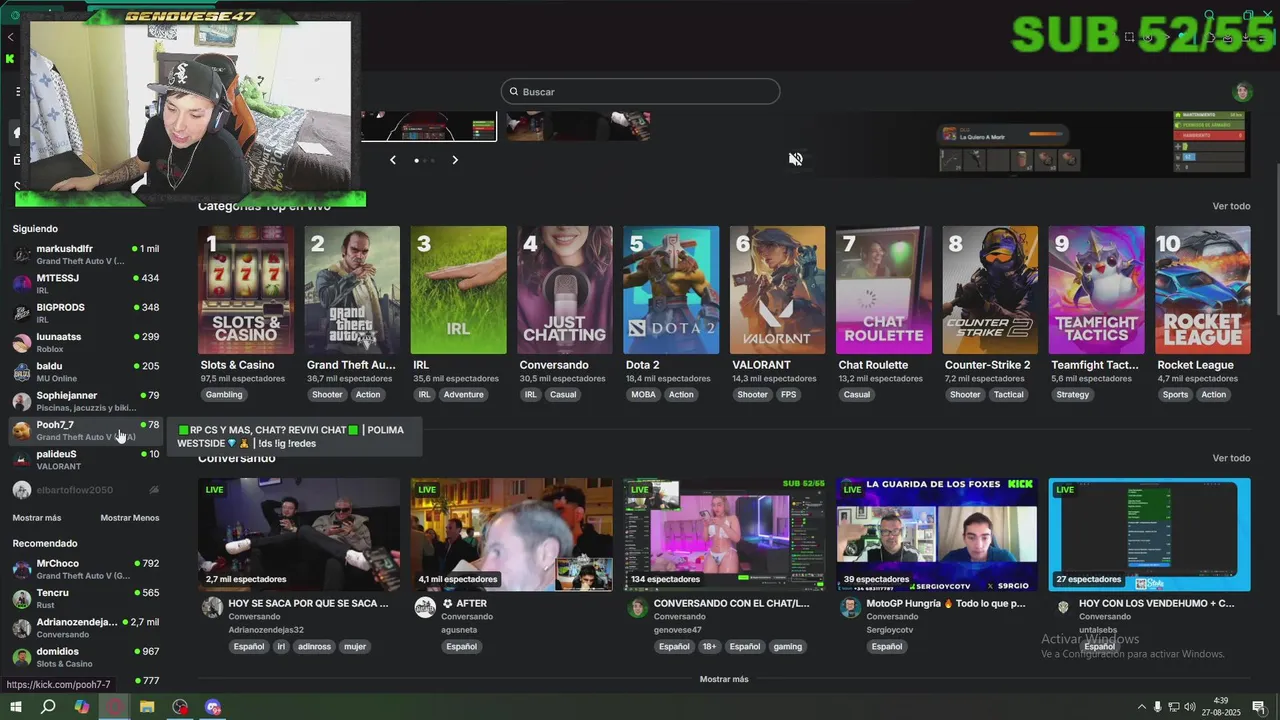The width and height of the screenshot is (1280, 720).
Task: Open HOY SE SACA stream thumbnail
Action: tap(299, 535)
